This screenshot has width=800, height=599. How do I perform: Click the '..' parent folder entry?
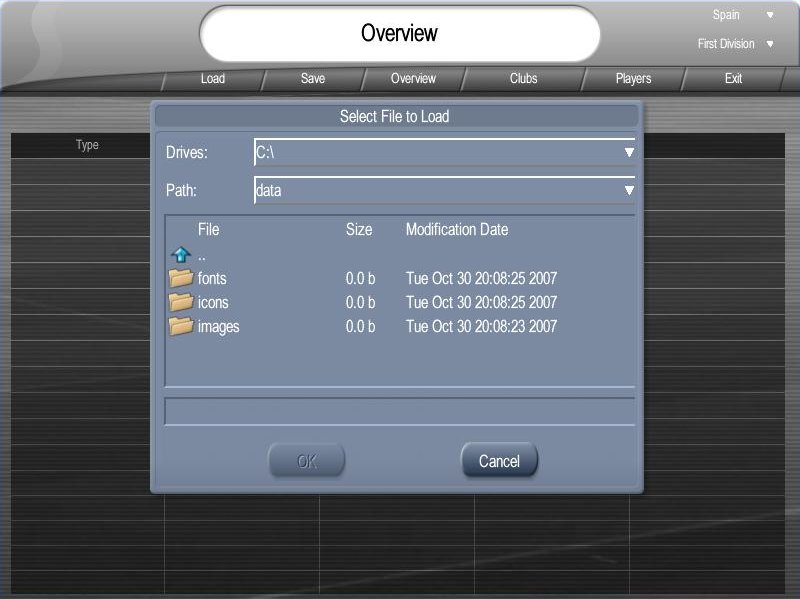tap(202, 257)
